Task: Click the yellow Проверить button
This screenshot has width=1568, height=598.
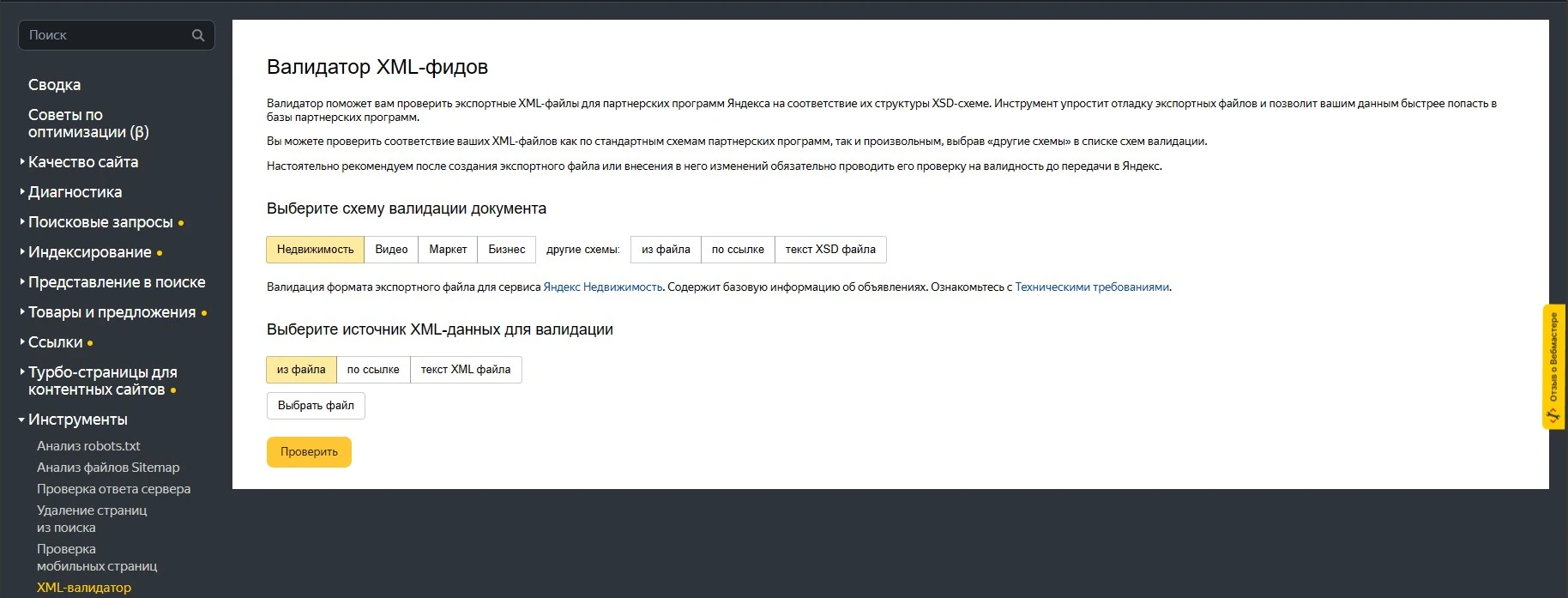Action: [309, 452]
